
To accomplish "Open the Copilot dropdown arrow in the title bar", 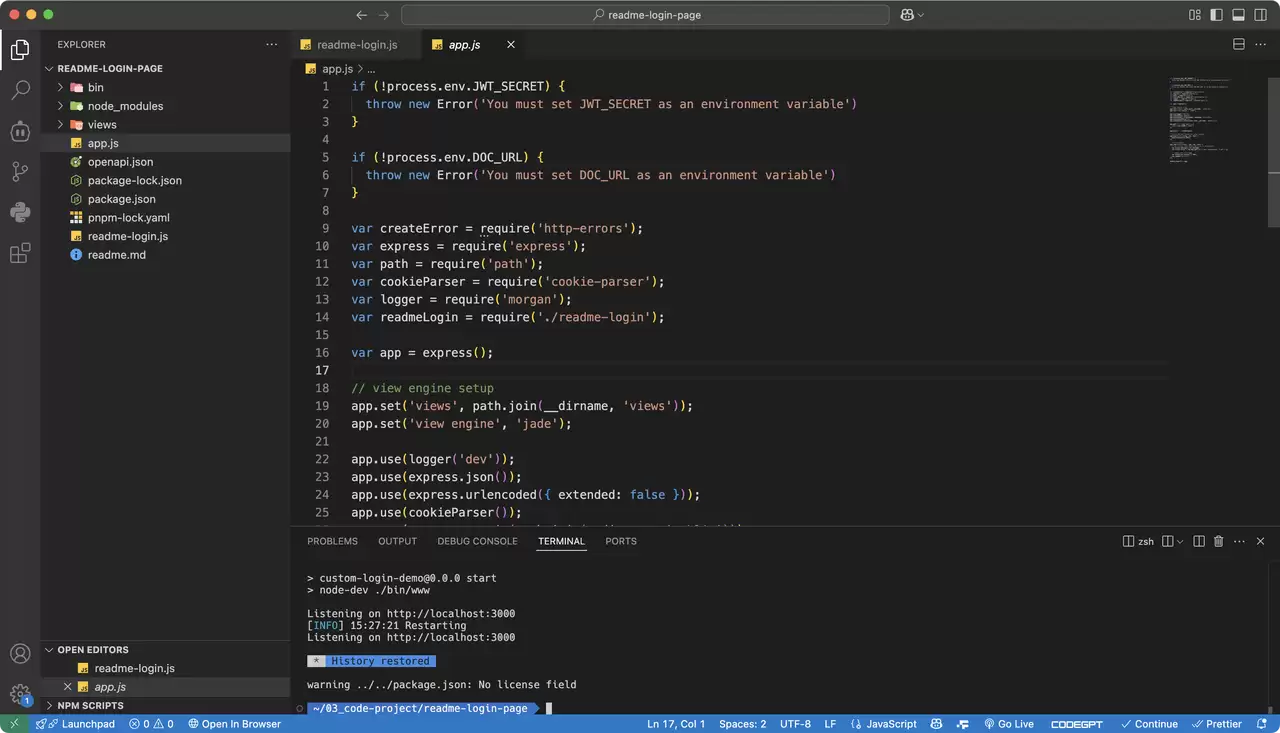I will 920,15.
